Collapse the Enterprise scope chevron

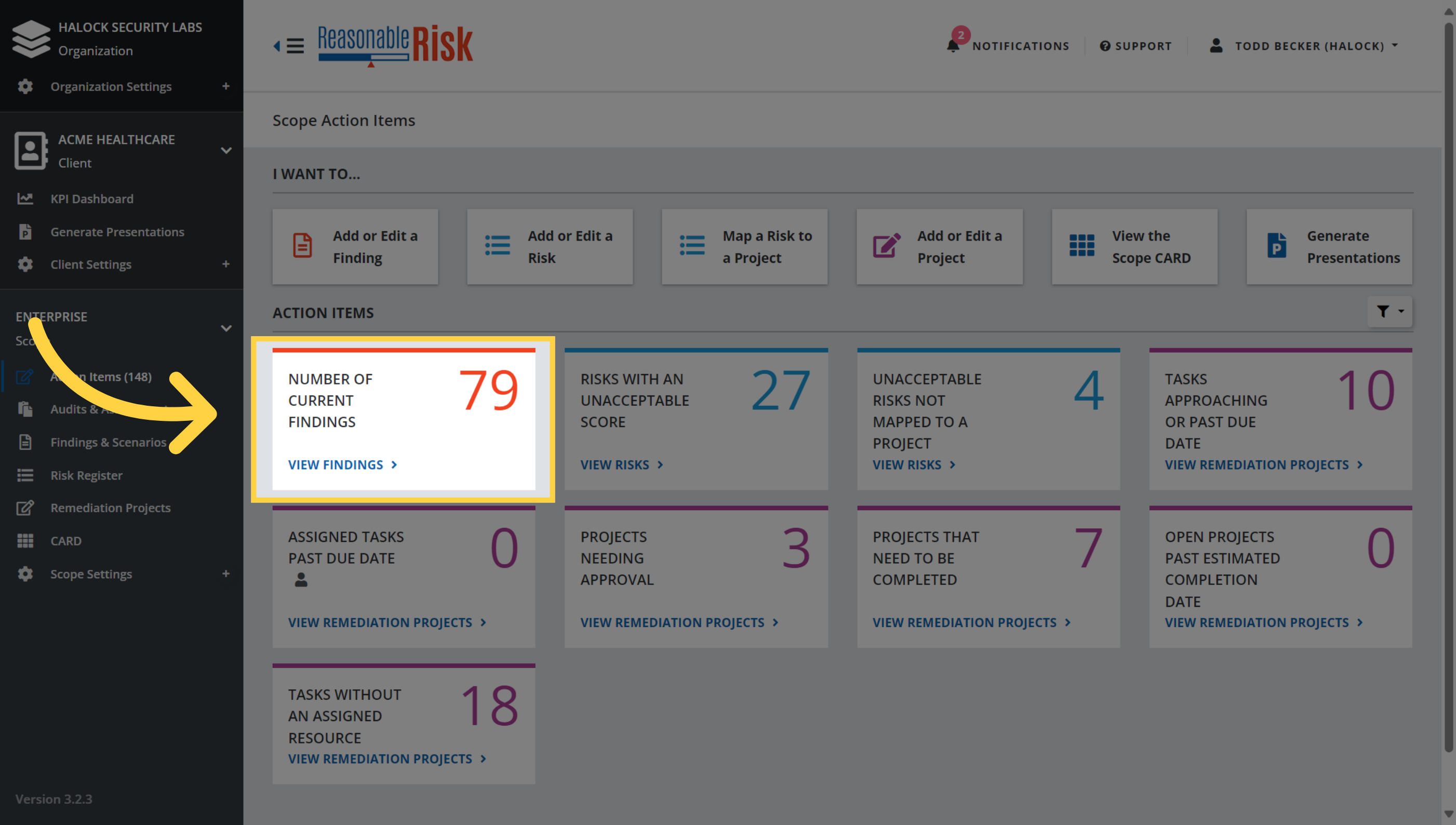pos(226,328)
